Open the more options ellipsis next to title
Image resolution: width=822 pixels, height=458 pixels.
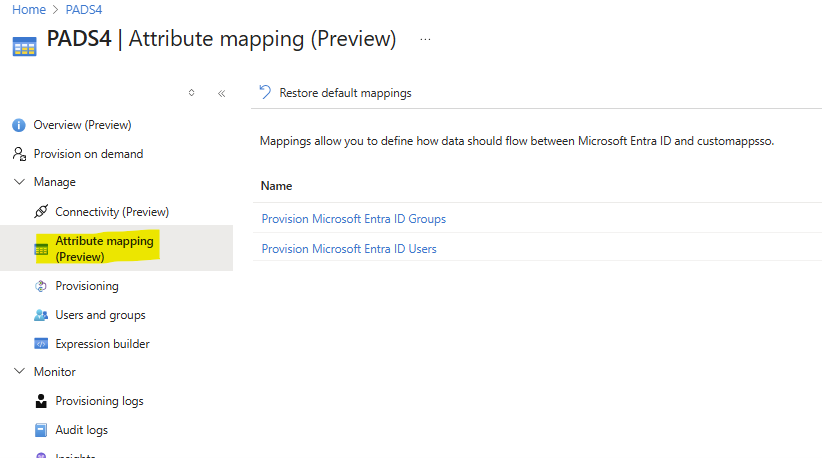tap(425, 39)
